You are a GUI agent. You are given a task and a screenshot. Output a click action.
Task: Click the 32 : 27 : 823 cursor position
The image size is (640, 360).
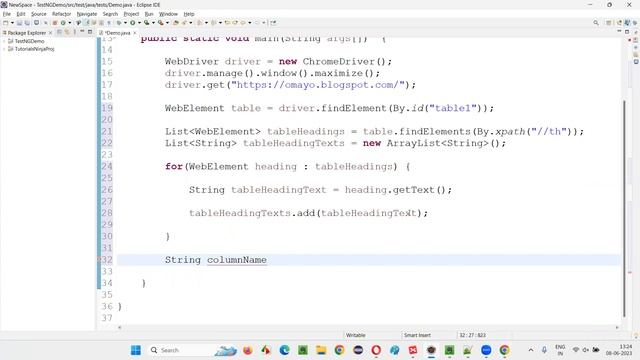coord(472,335)
